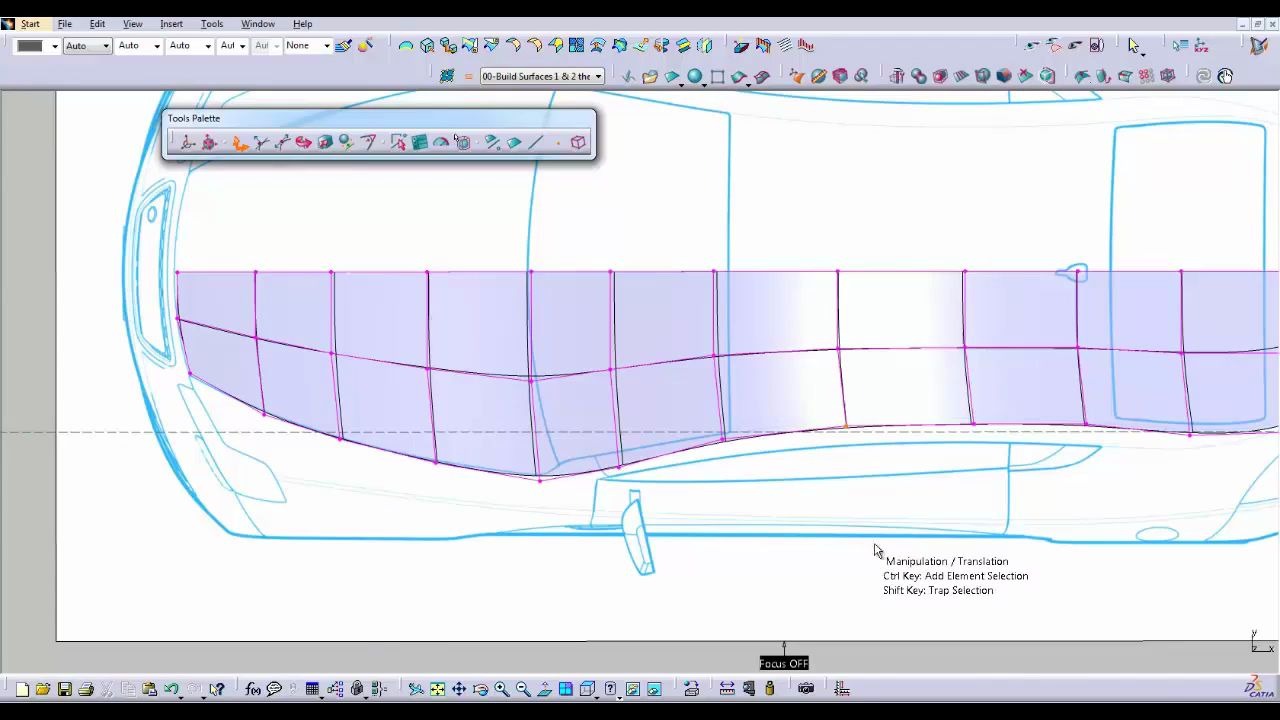Click the first icon in Tools Palette
Image resolution: width=1280 pixels, height=720 pixels.
tap(187, 143)
